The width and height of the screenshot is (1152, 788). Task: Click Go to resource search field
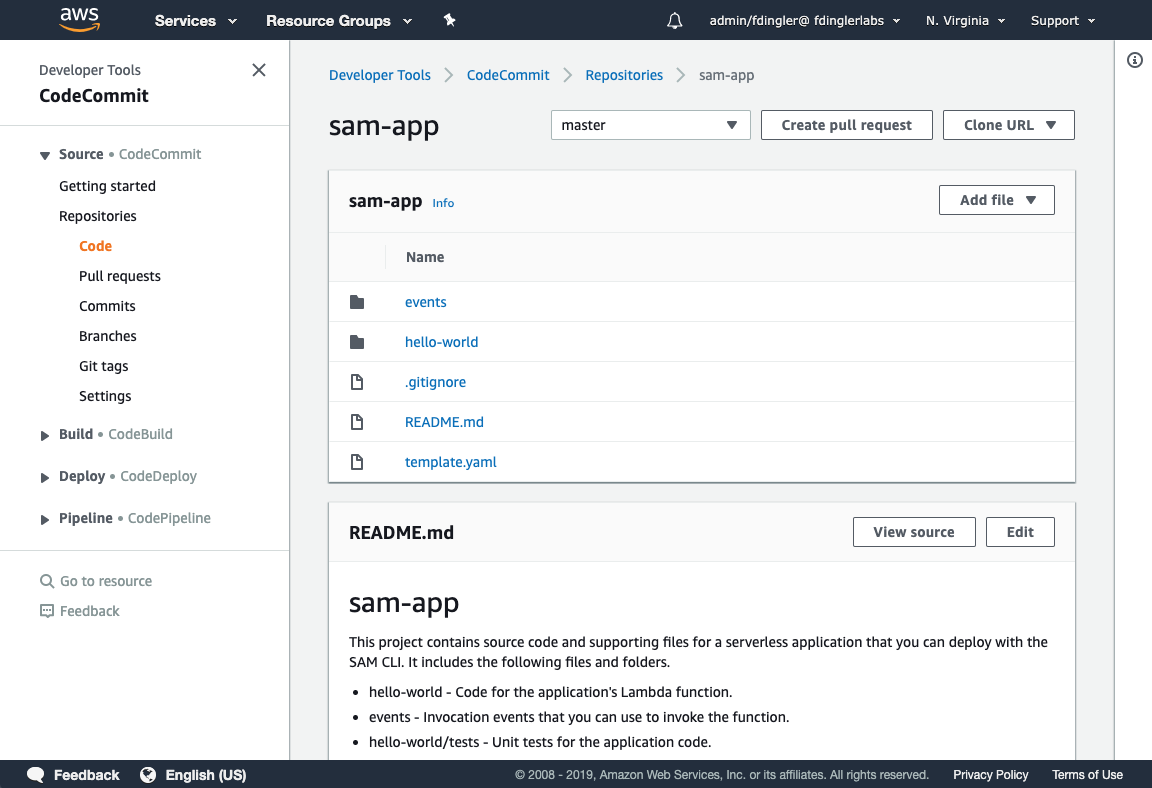coord(106,581)
